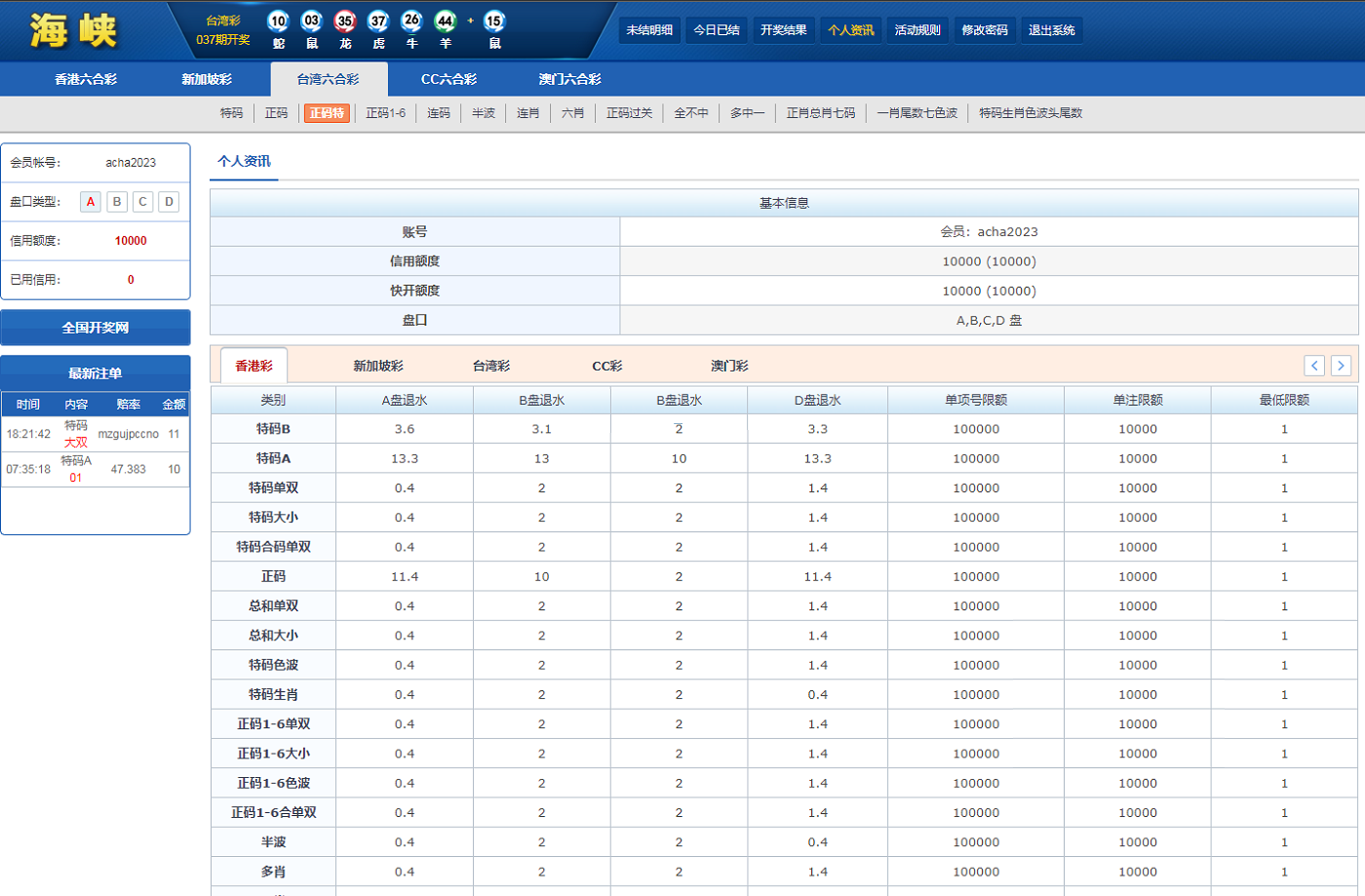1365x896 pixels.
Task: Open the 澳门六合彩 lottery tab
Action: [x=569, y=79]
